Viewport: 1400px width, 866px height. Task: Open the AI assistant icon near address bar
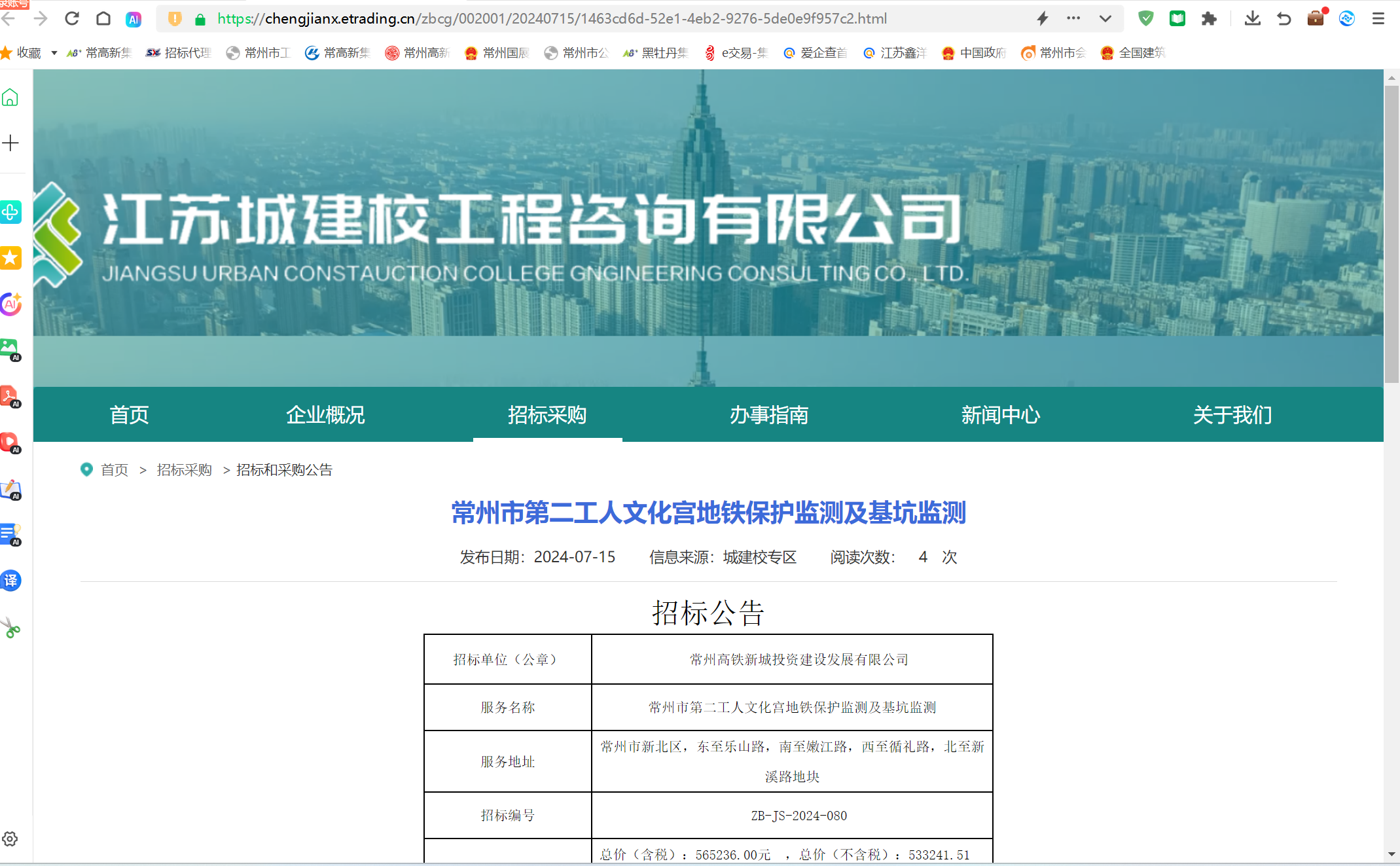click(134, 19)
